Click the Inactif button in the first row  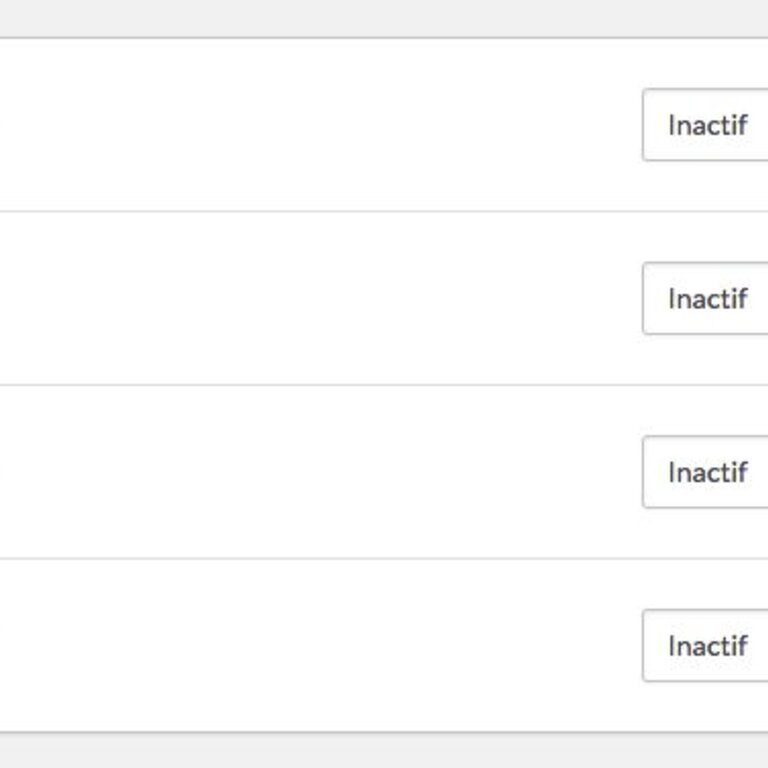706,125
